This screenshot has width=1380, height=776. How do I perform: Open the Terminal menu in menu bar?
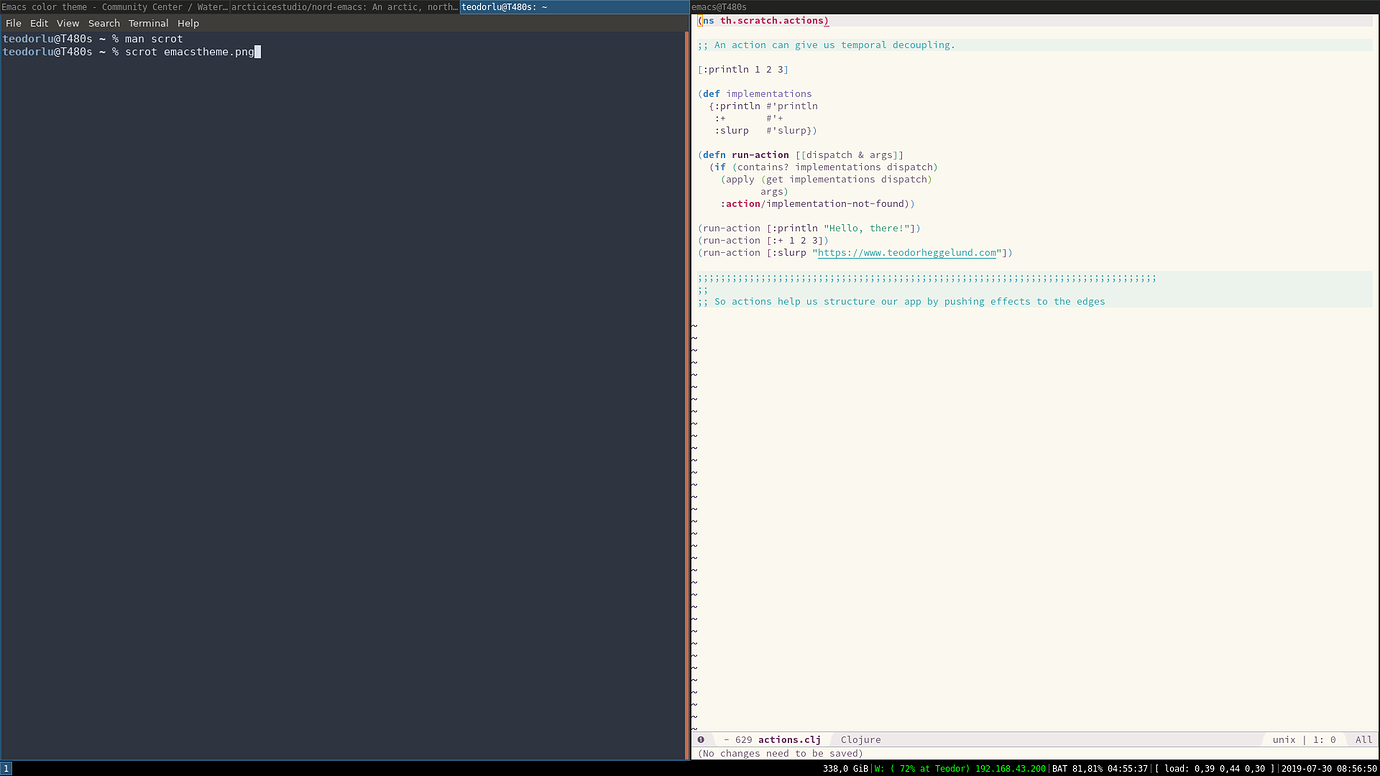point(148,23)
